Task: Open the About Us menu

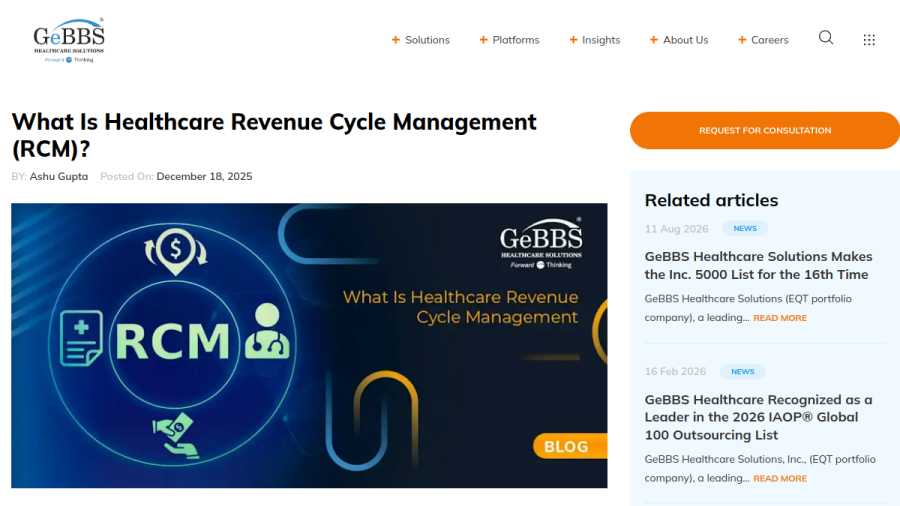Action: coord(685,40)
